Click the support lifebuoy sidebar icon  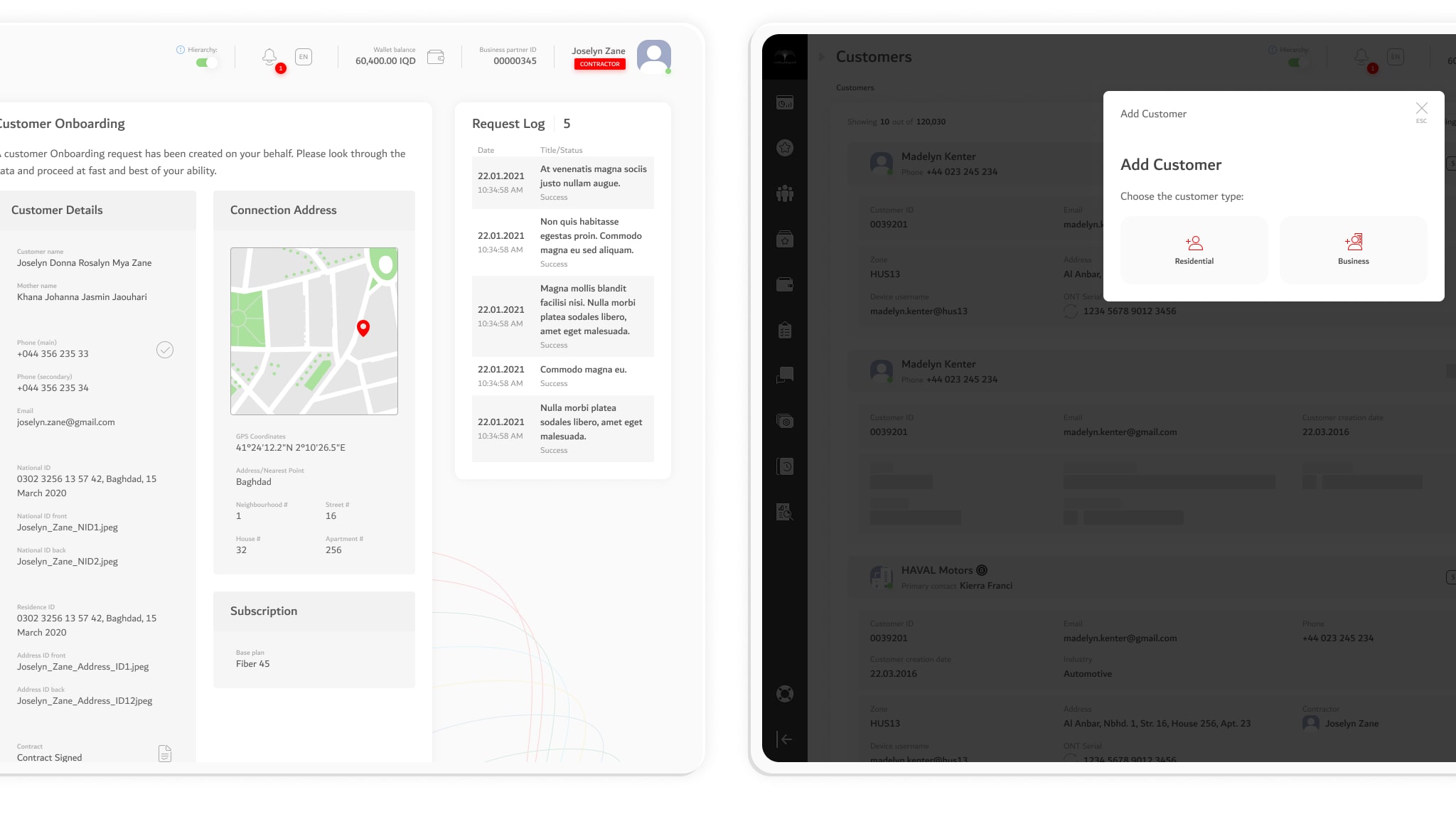pos(785,694)
